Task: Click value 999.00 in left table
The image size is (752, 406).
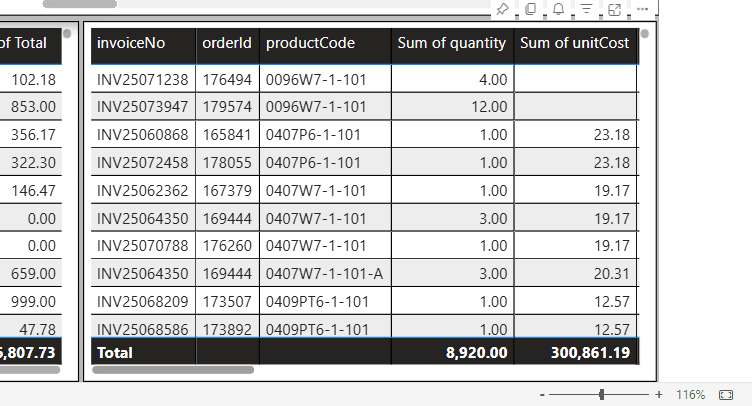Action: tap(34, 302)
